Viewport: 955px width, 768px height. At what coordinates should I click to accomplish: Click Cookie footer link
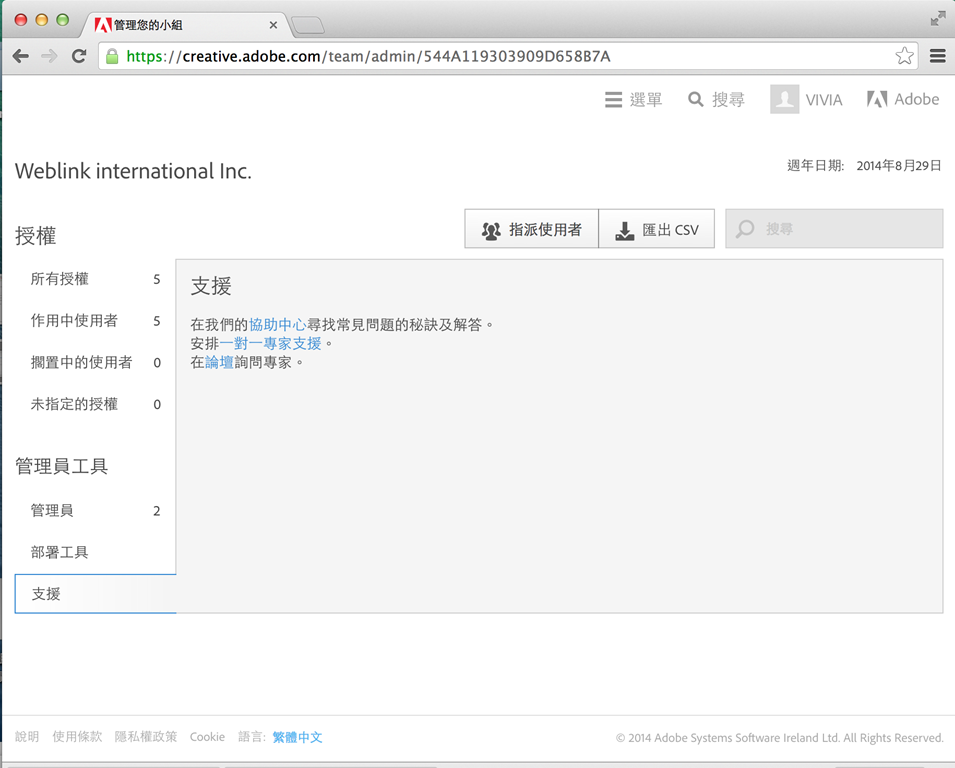[207, 737]
